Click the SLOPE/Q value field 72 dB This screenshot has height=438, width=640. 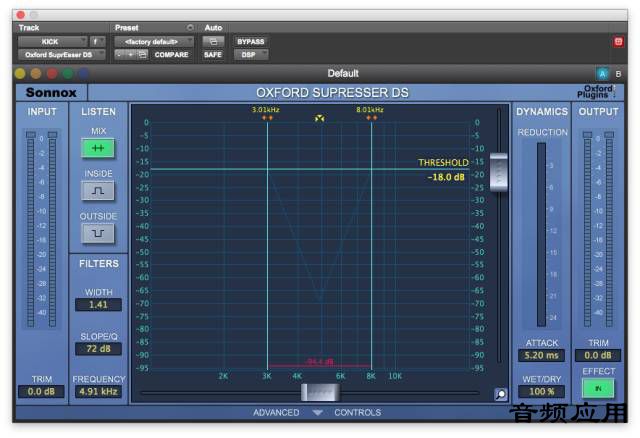[x=98, y=349]
